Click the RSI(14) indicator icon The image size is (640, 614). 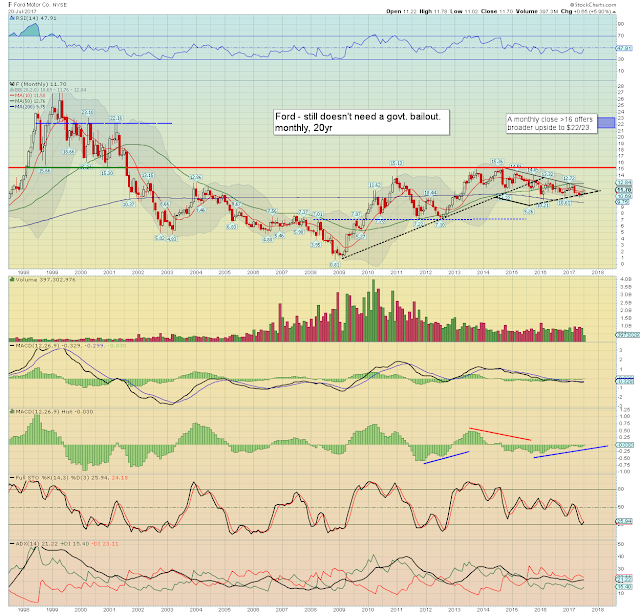[12, 18]
